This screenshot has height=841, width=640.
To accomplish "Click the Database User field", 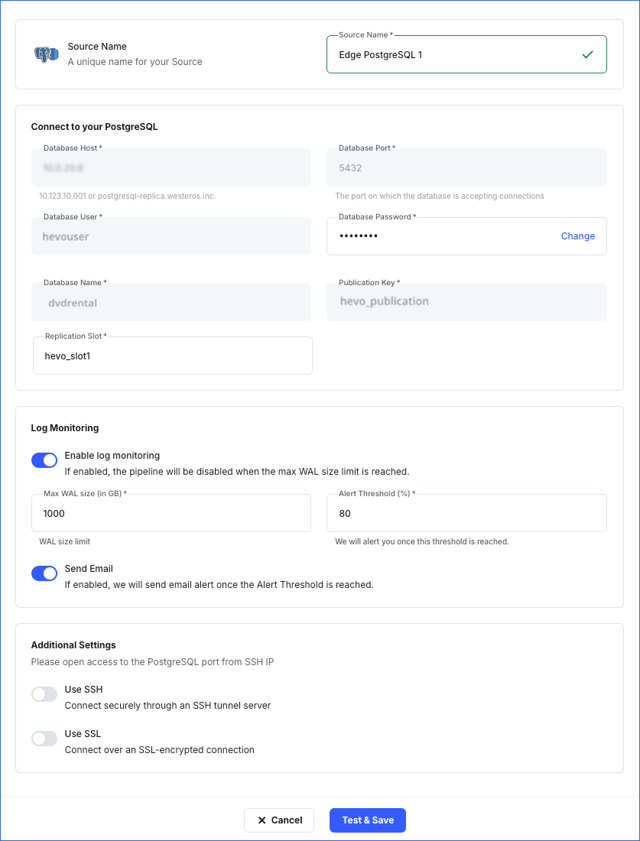I will (172, 236).
